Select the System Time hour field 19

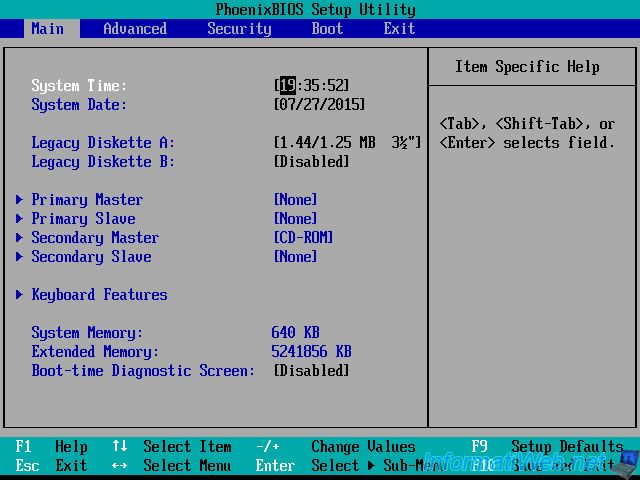coord(288,85)
